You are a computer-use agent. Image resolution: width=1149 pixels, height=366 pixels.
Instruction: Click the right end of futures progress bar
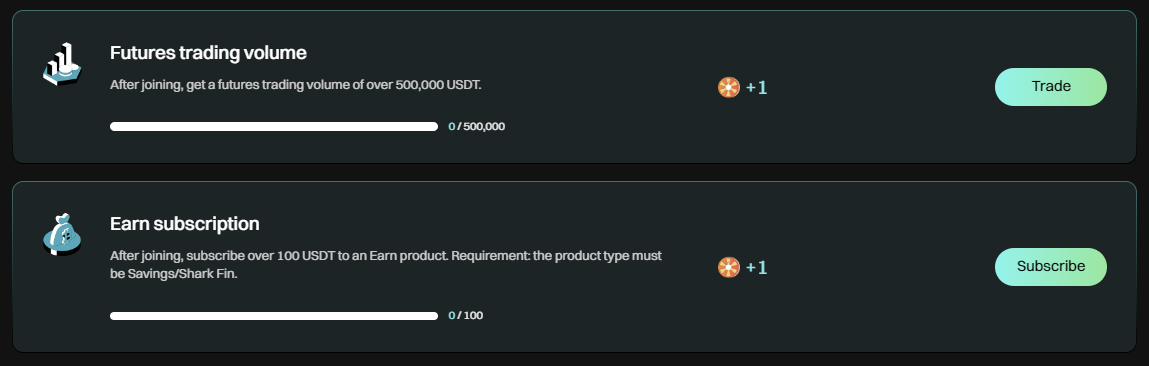click(434, 126)
